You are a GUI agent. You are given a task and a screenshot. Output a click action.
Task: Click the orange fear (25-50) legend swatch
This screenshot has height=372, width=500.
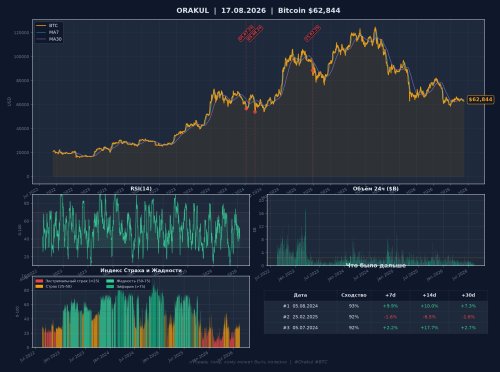tap(39, 286)
